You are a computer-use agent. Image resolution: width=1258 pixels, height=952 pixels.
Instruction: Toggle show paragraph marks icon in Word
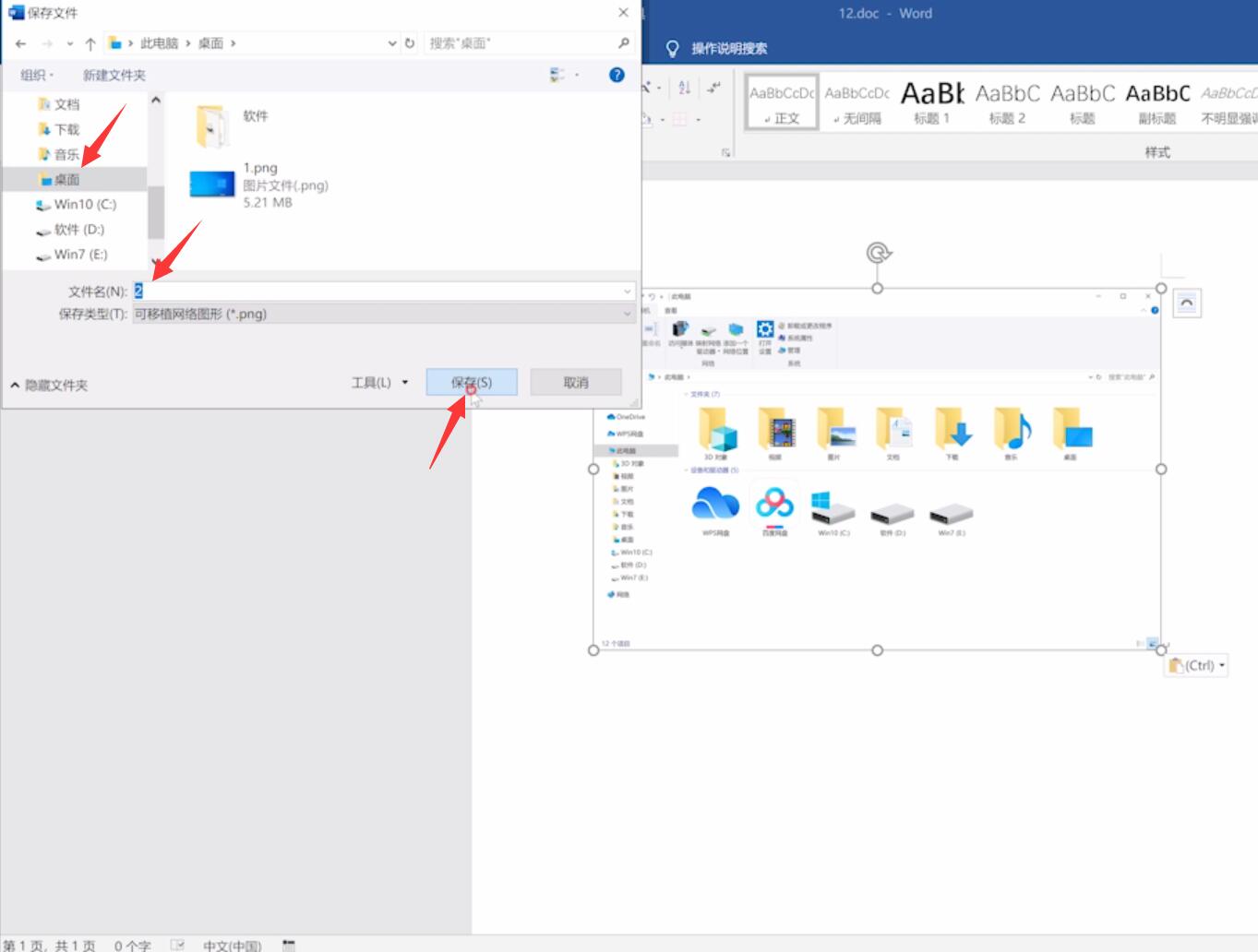714,88
